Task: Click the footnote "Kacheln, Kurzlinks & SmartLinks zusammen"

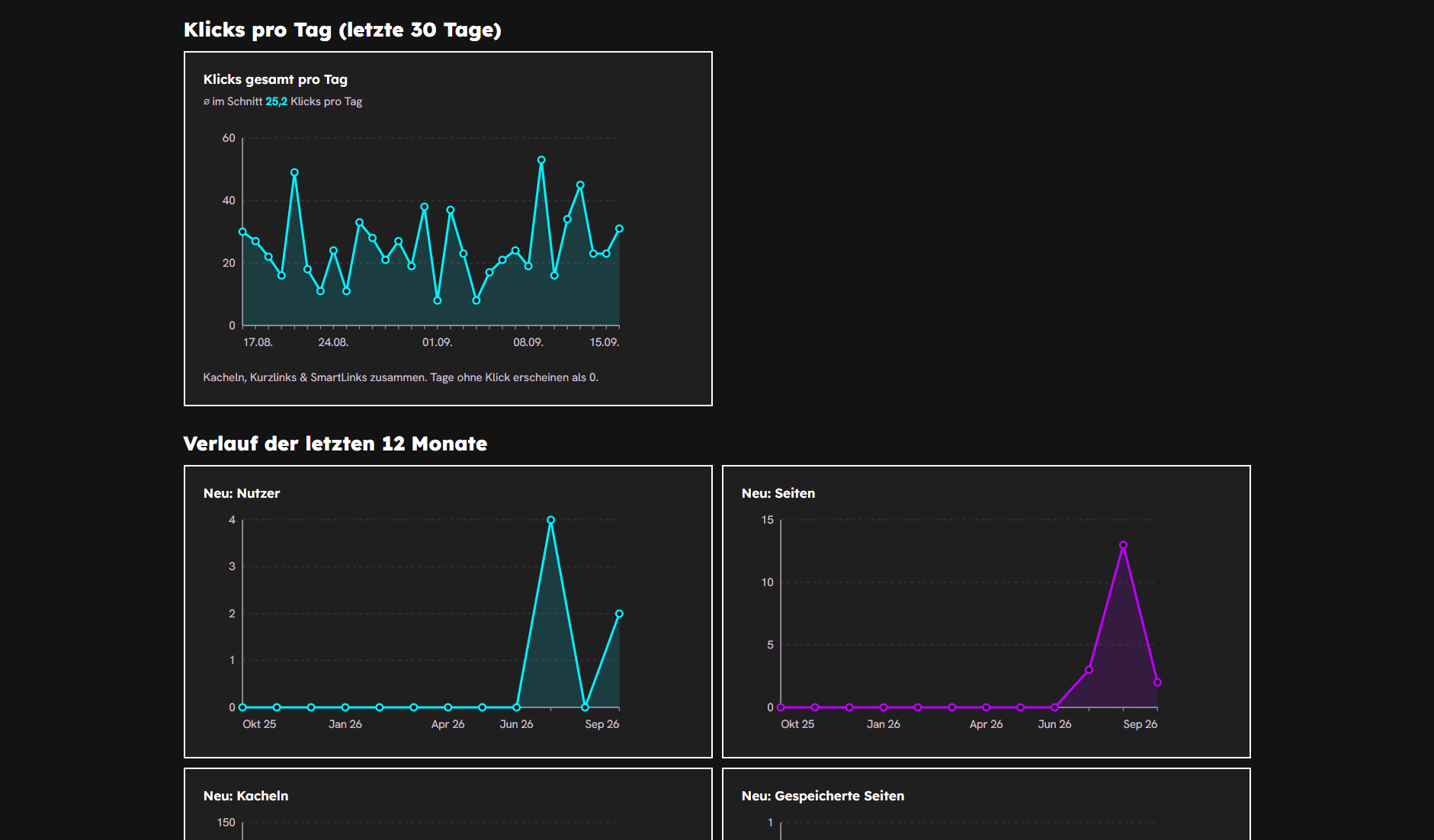Action: [314, 377]
